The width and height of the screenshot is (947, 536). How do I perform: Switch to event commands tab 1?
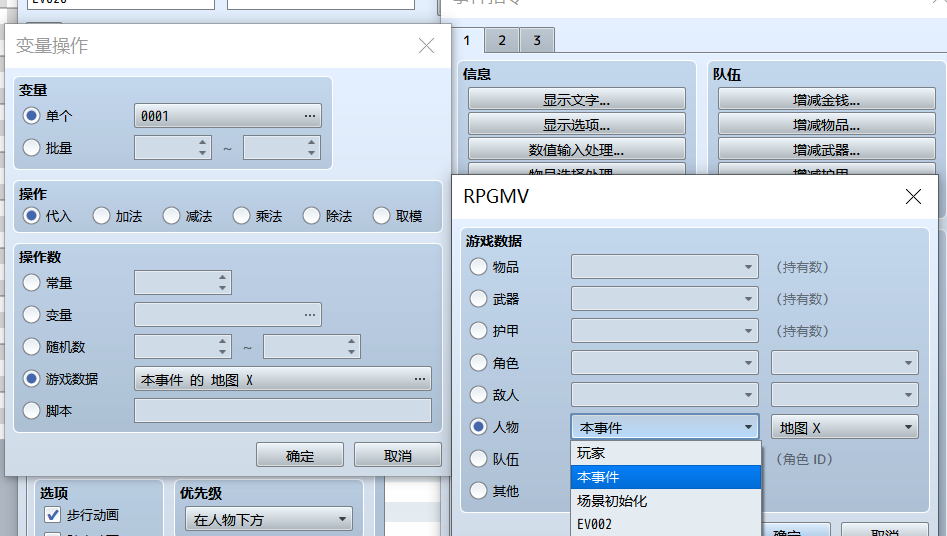[467, 40]
